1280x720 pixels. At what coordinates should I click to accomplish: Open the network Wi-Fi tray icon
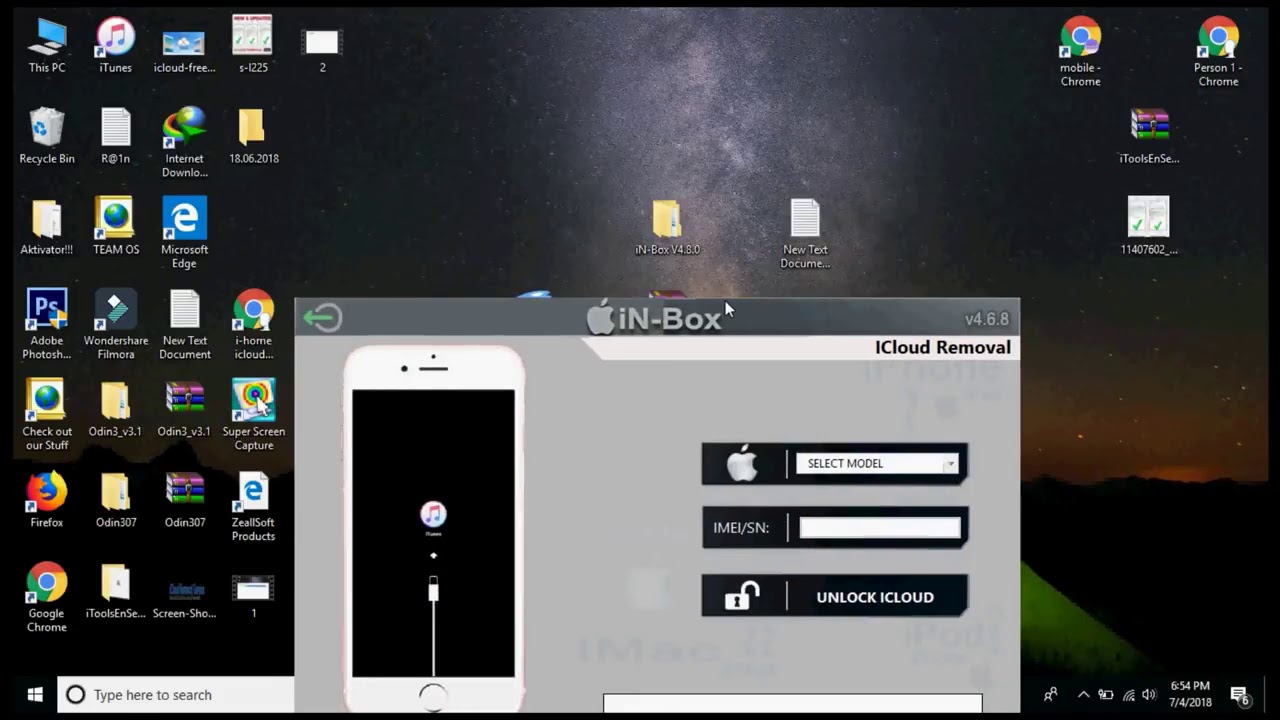[1128, 695]
